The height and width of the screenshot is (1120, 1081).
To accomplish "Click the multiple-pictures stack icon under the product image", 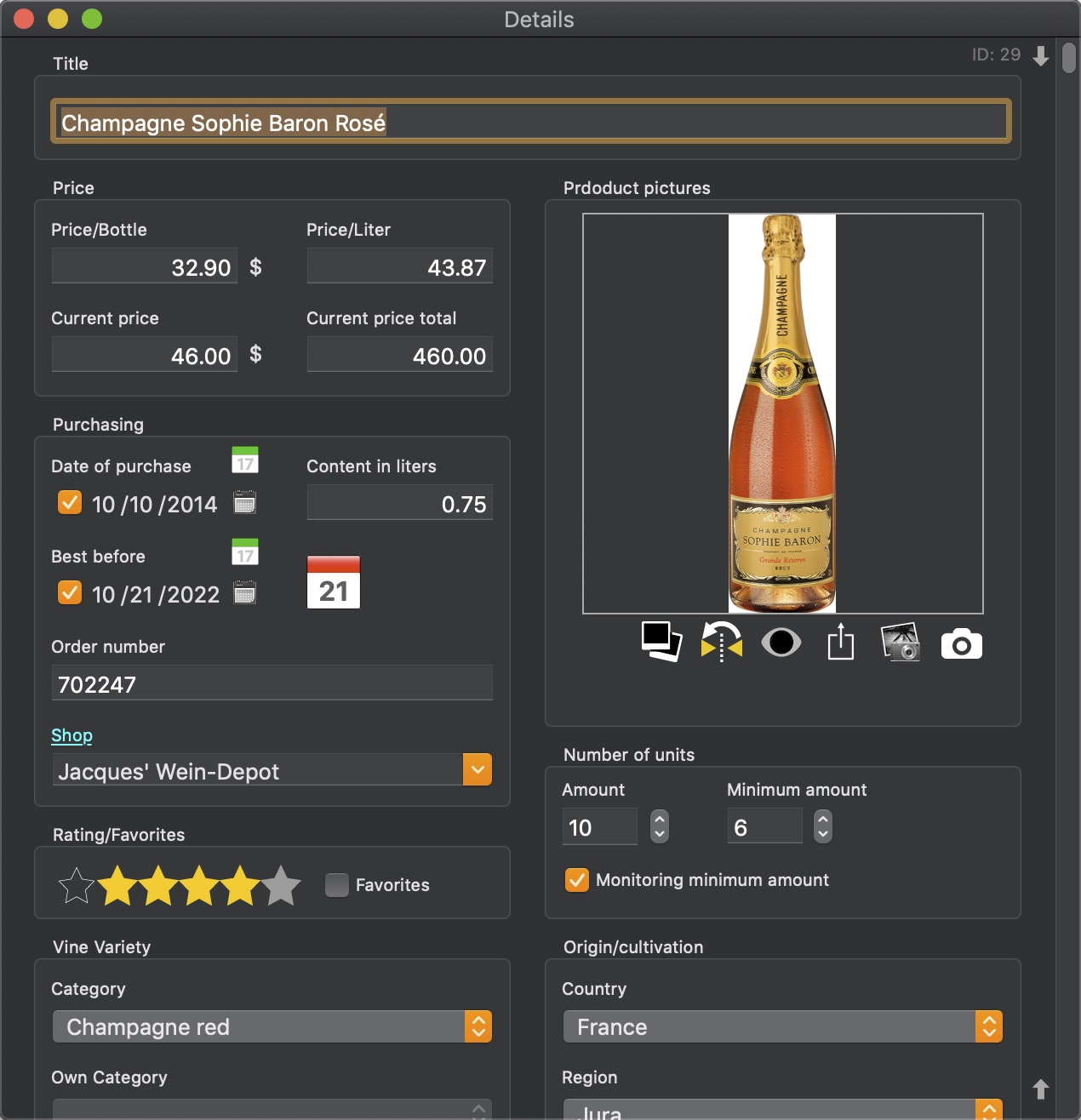I will click(x=661, y=642).
